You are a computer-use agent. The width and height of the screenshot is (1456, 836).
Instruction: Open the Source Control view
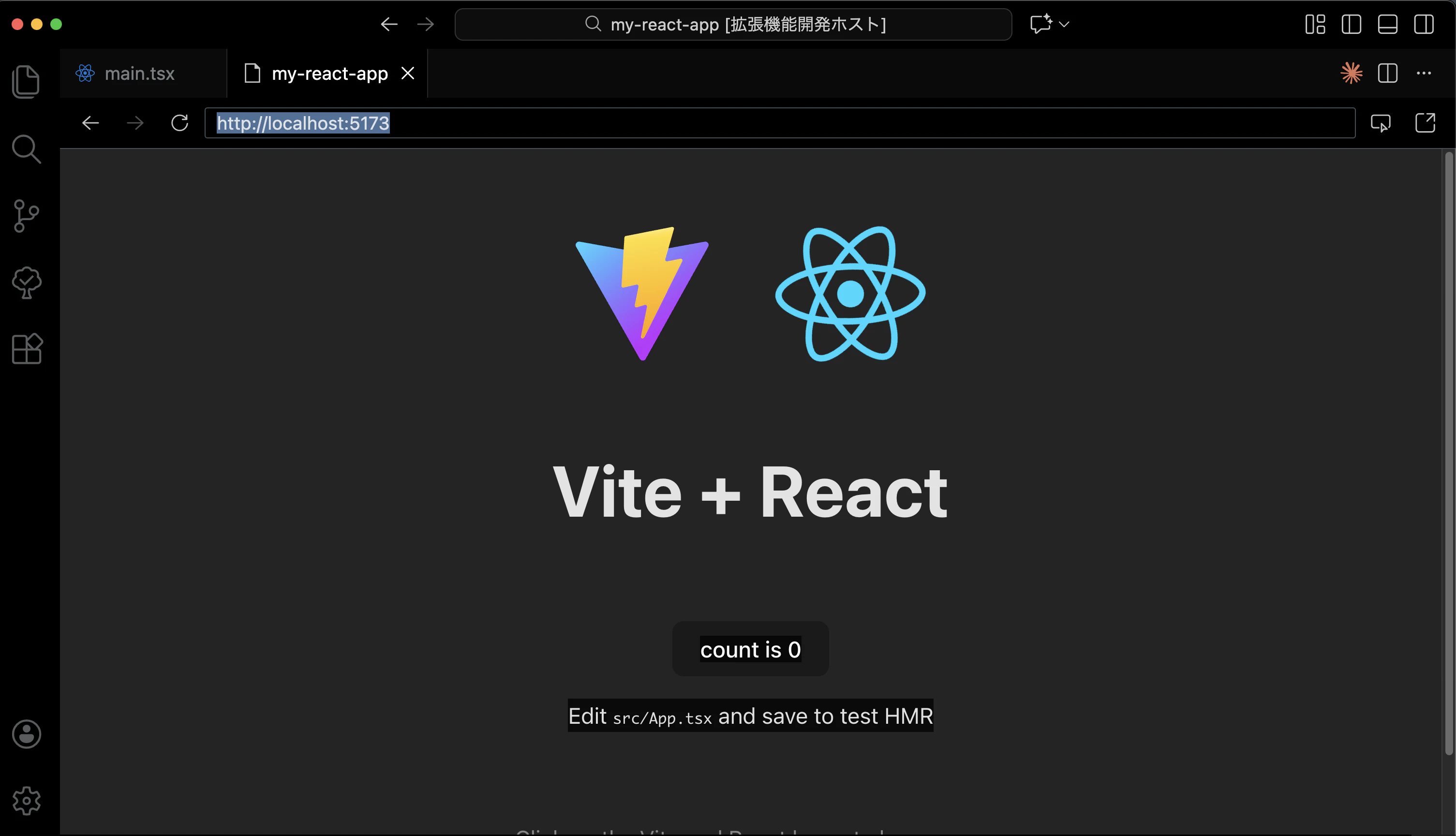tap(27, 216)
